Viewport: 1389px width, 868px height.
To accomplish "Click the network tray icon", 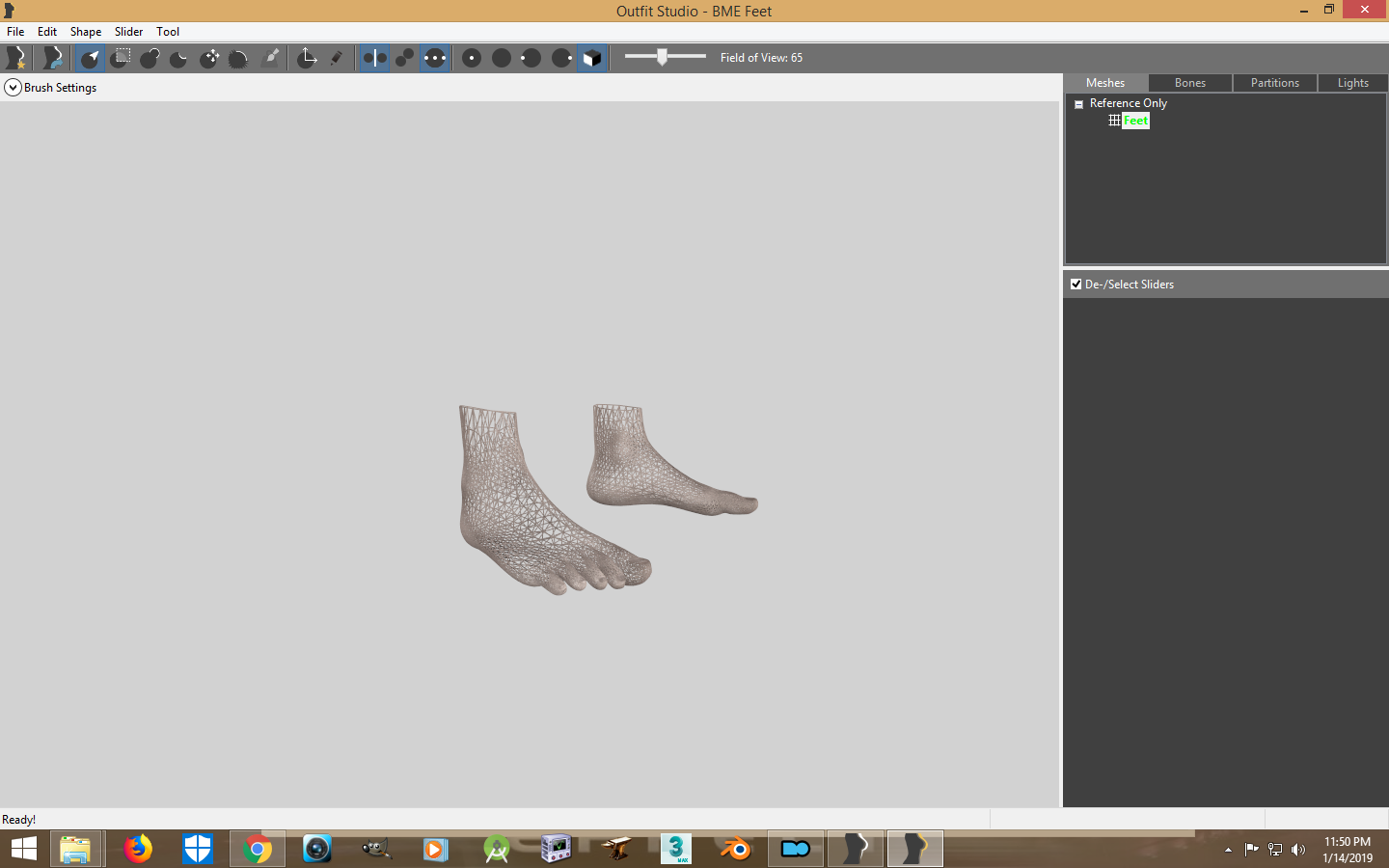I will click(1275, 850).
